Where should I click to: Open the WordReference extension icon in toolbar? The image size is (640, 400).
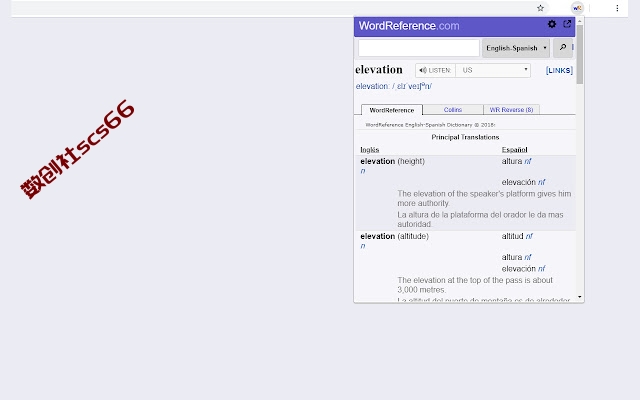click(577, 8)
